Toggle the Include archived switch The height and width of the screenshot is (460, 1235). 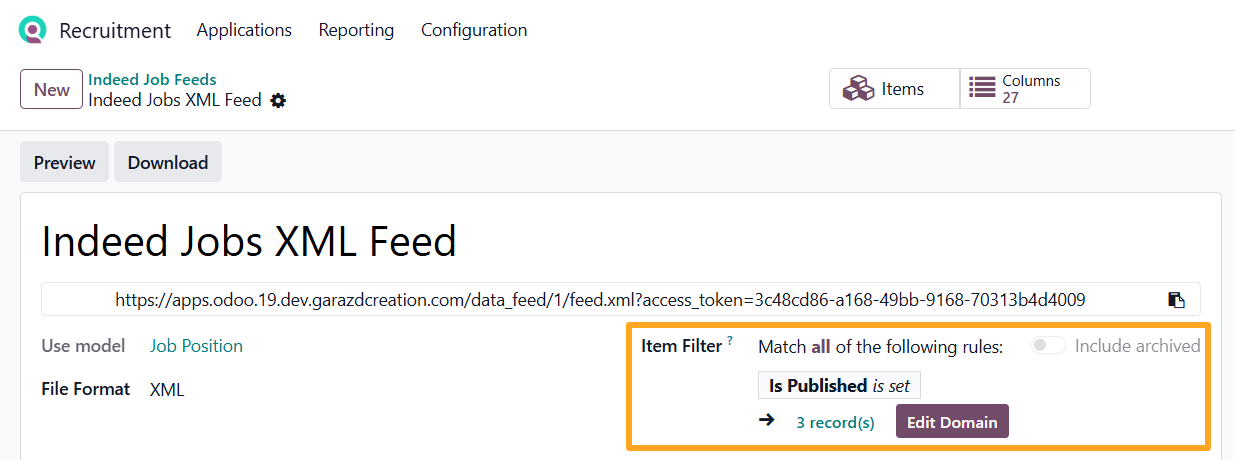[x=1048, y=346]
